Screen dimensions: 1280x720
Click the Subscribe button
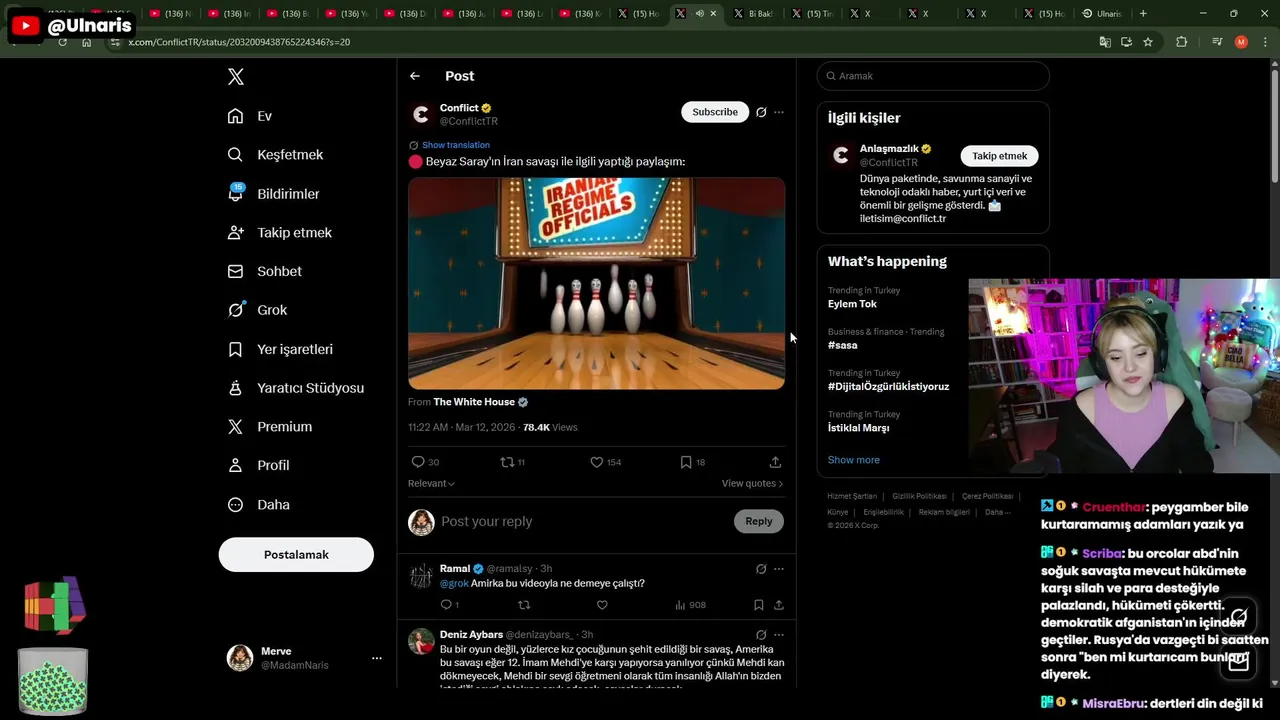click(715, 112)
